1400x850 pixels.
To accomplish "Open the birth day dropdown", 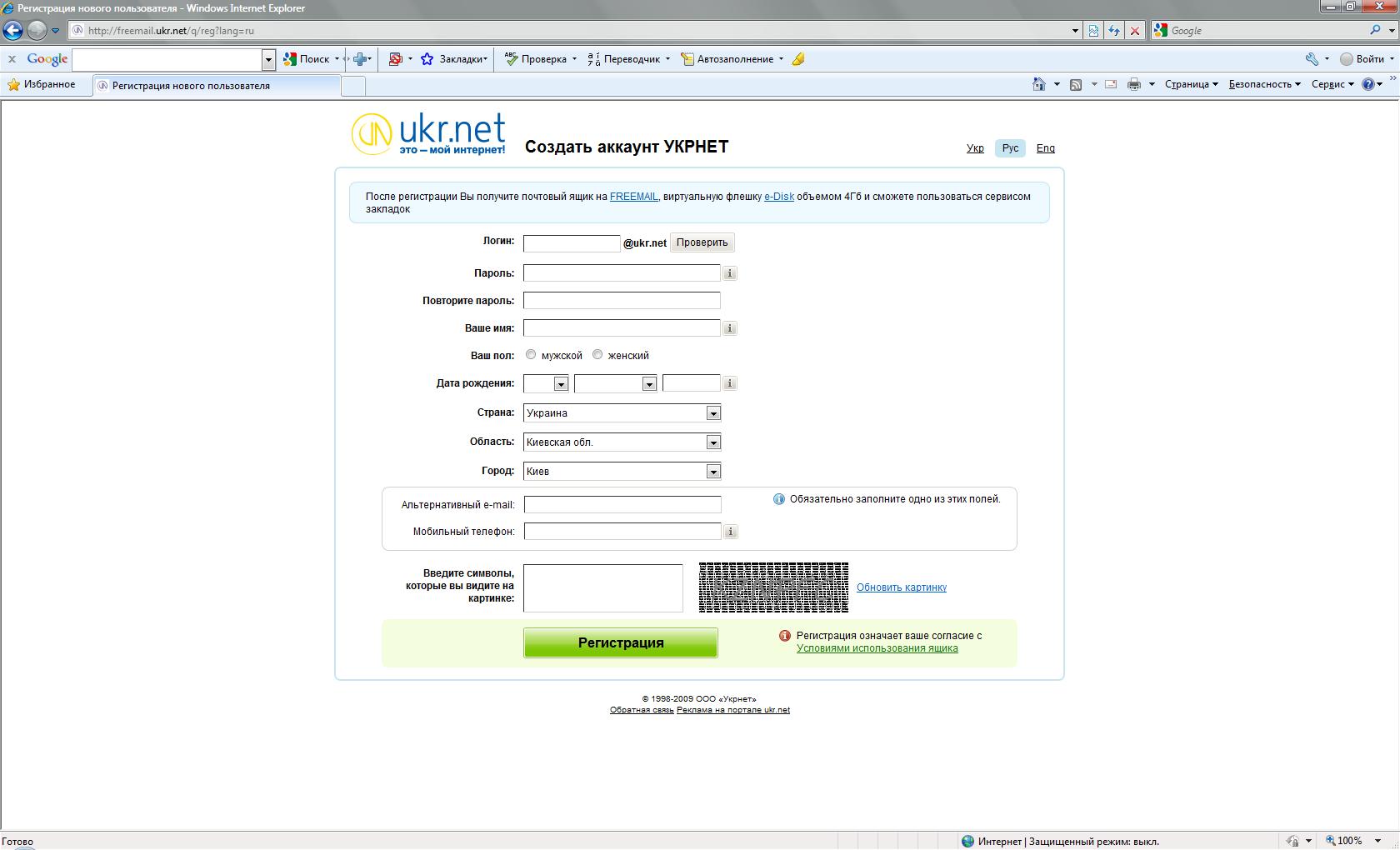I will point(546,383).
